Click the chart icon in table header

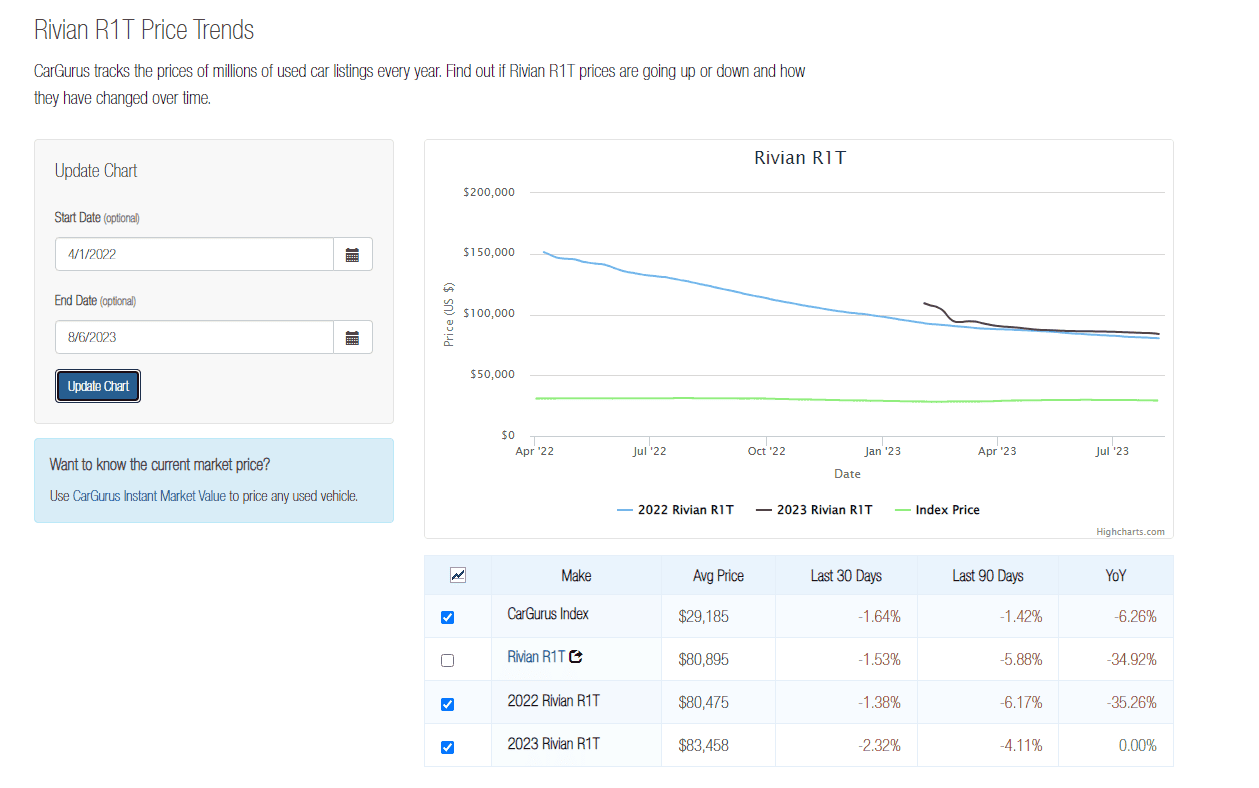(x=458, y=575)
